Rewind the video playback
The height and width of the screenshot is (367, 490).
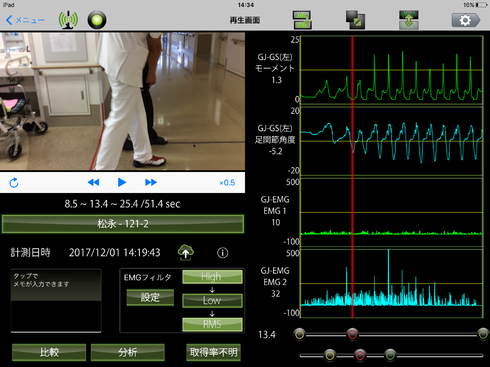pyautogui.click(x=93, y=182)
